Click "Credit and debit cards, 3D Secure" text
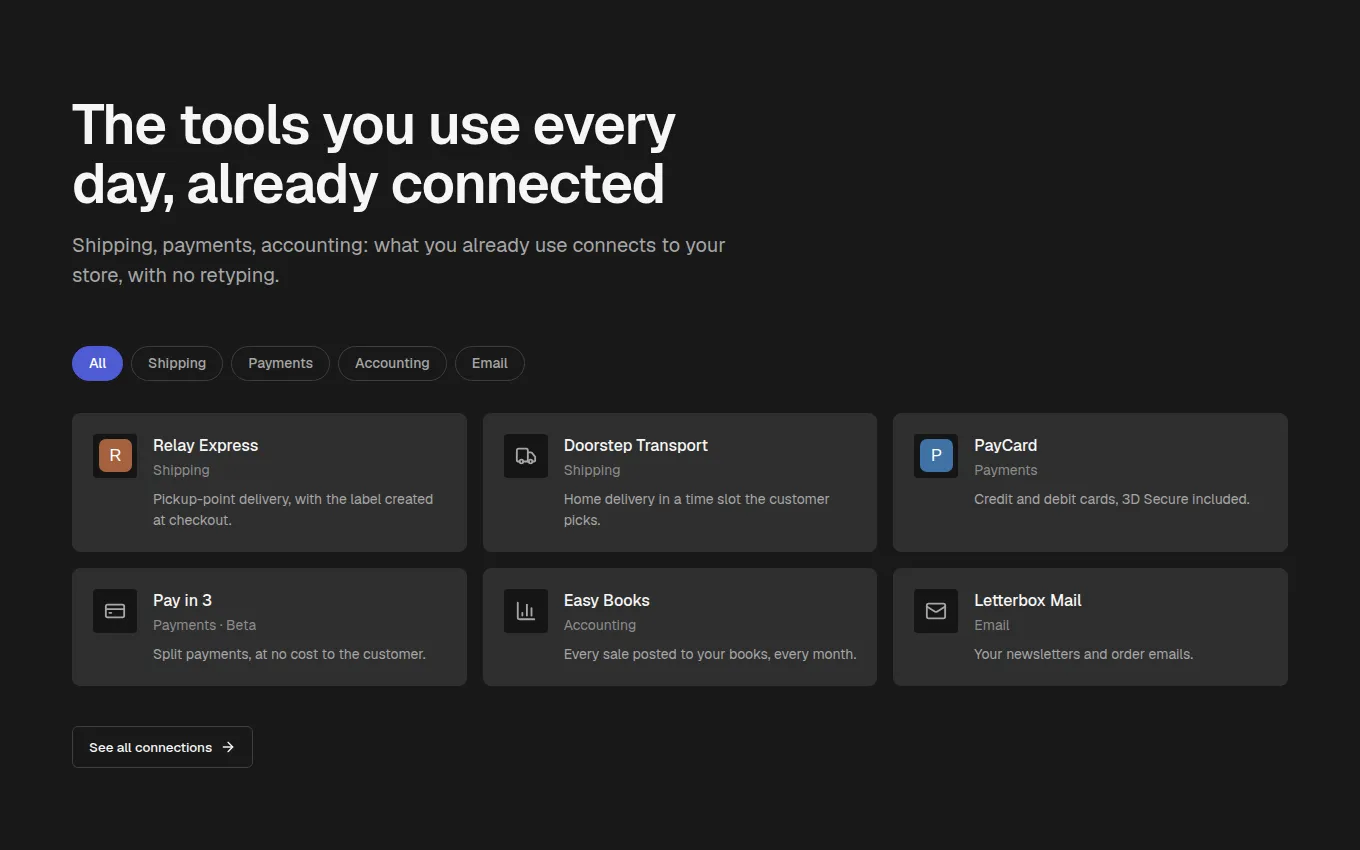This screenshot has width=1360, height=850. [x=1112, y=499]
